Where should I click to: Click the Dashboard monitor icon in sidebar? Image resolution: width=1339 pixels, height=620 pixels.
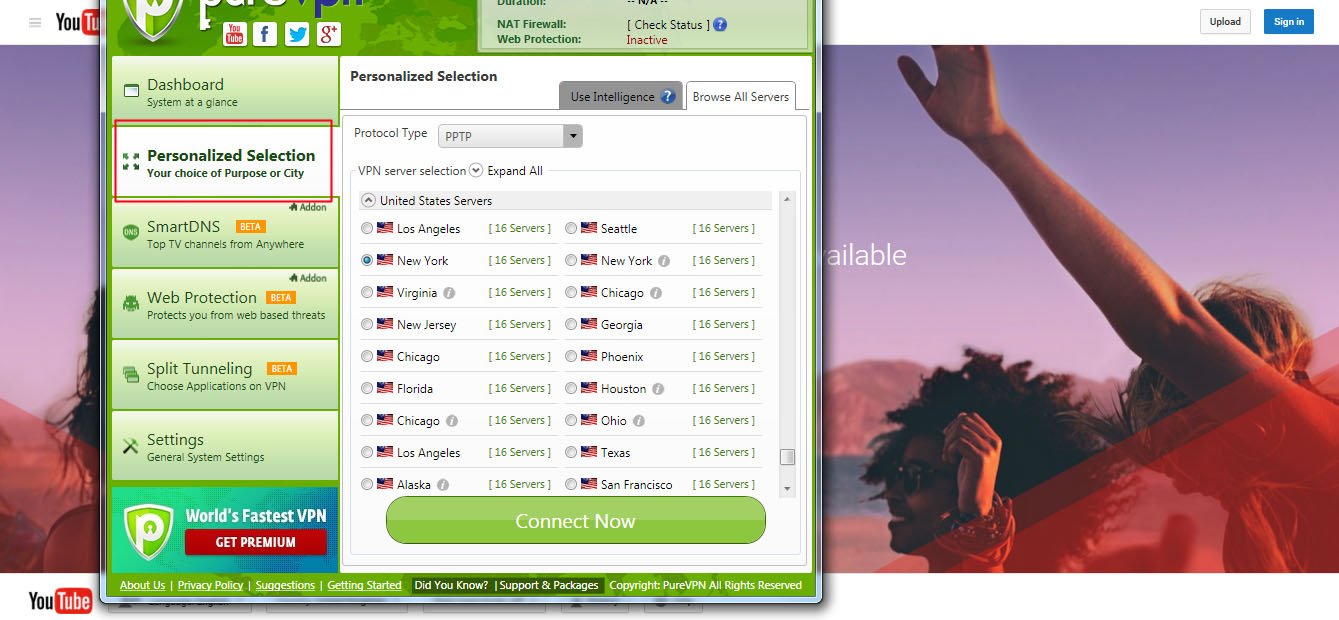[x=131, y=91]
